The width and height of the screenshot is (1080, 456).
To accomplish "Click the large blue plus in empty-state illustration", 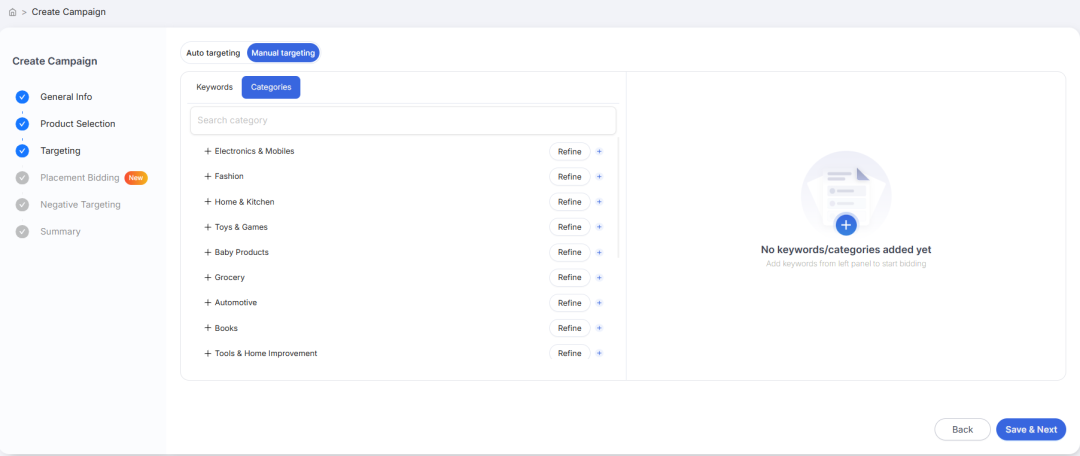I will (846, 225).
